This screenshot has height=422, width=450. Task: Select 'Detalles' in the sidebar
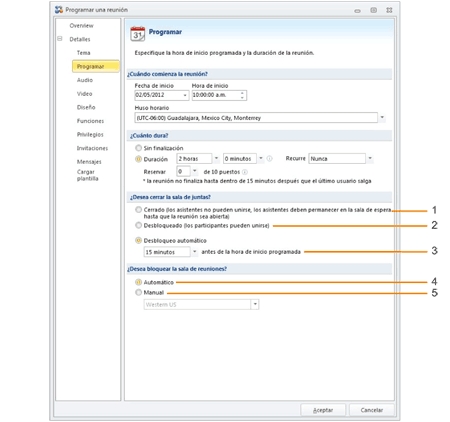coord(80,39)
